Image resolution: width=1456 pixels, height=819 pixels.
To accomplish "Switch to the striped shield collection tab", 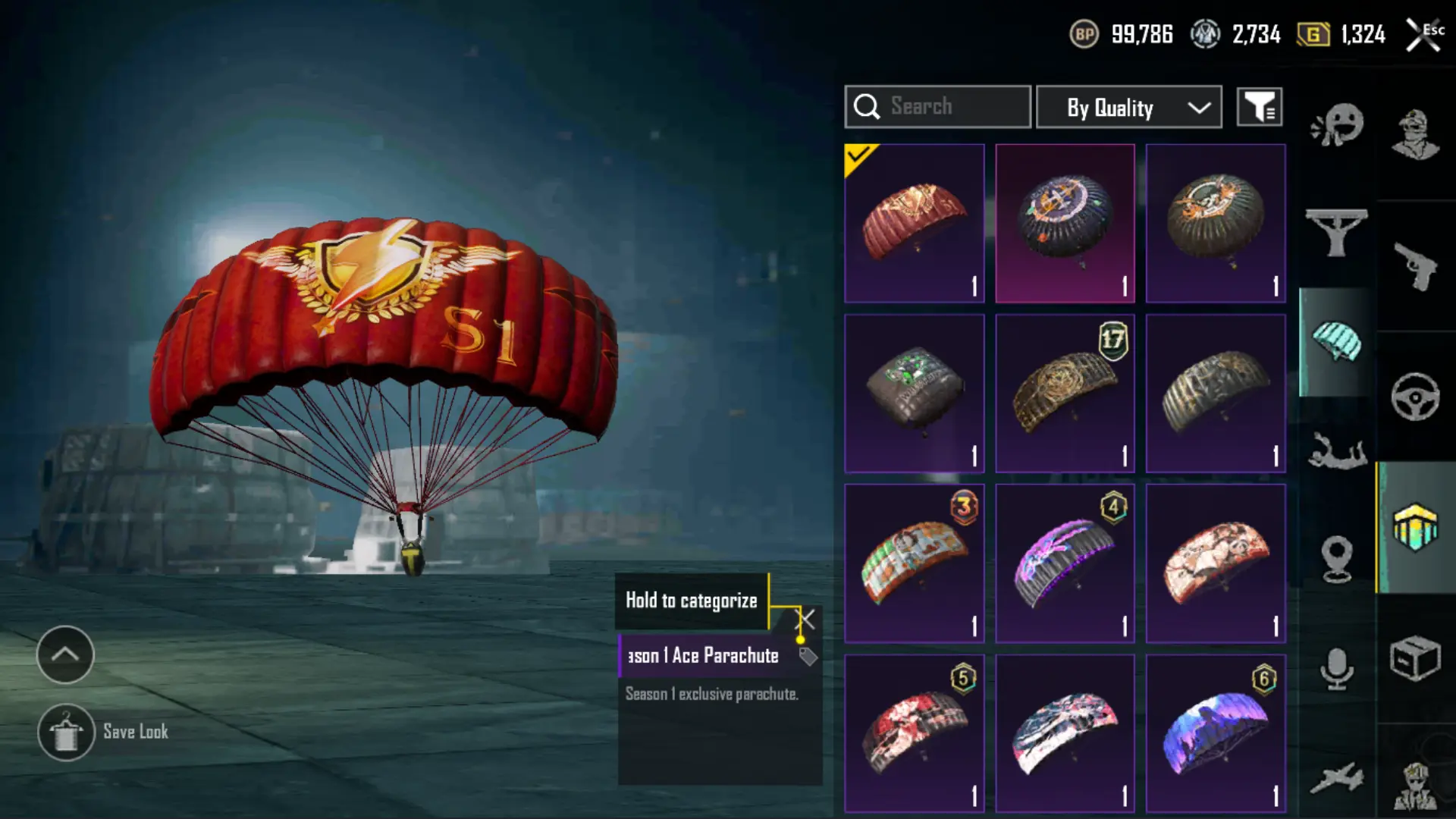I will tap(1415, 527).
